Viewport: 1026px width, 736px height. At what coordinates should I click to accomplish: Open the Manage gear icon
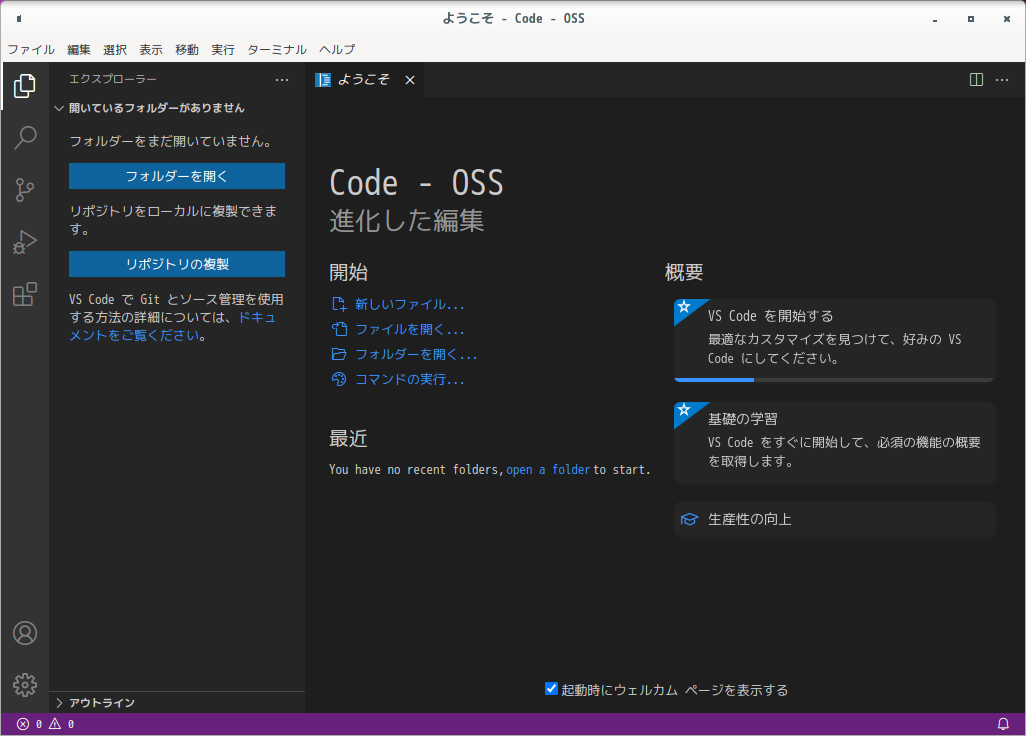[x=25, y=685]
